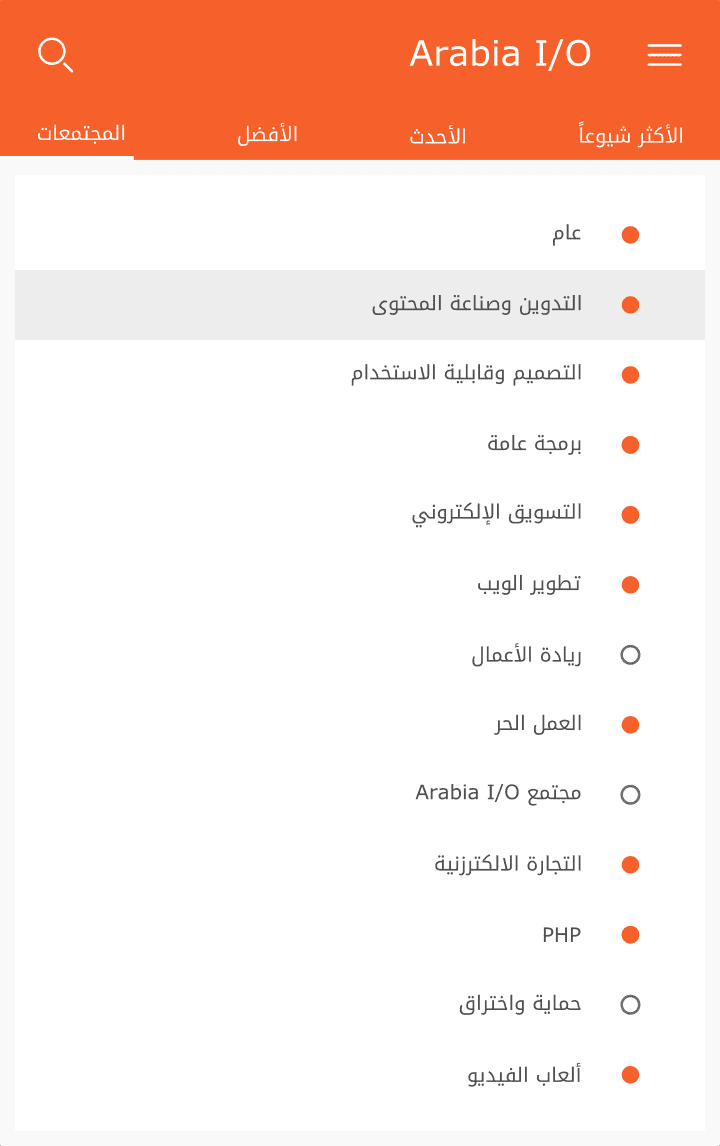Select the المجتمعات tab
The image size is (720, 1146).
tap(81, 133)
